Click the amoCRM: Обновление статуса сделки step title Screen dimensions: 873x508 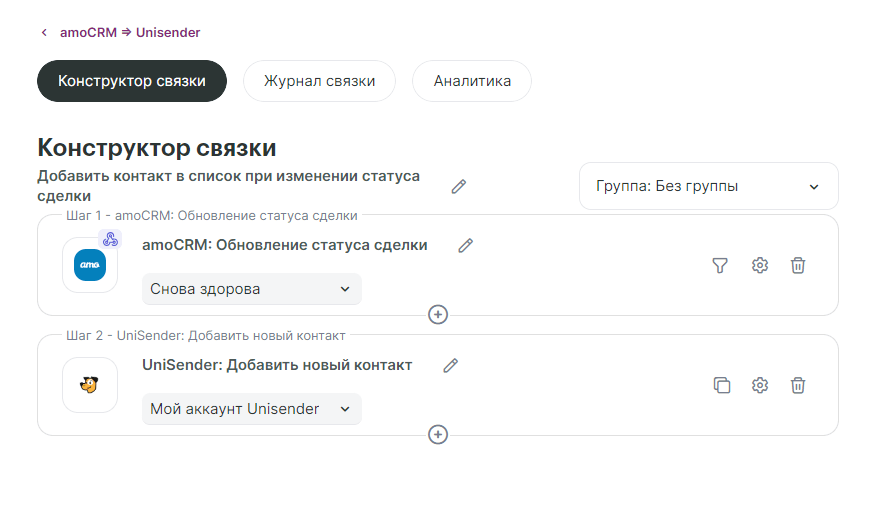[285, 245]
